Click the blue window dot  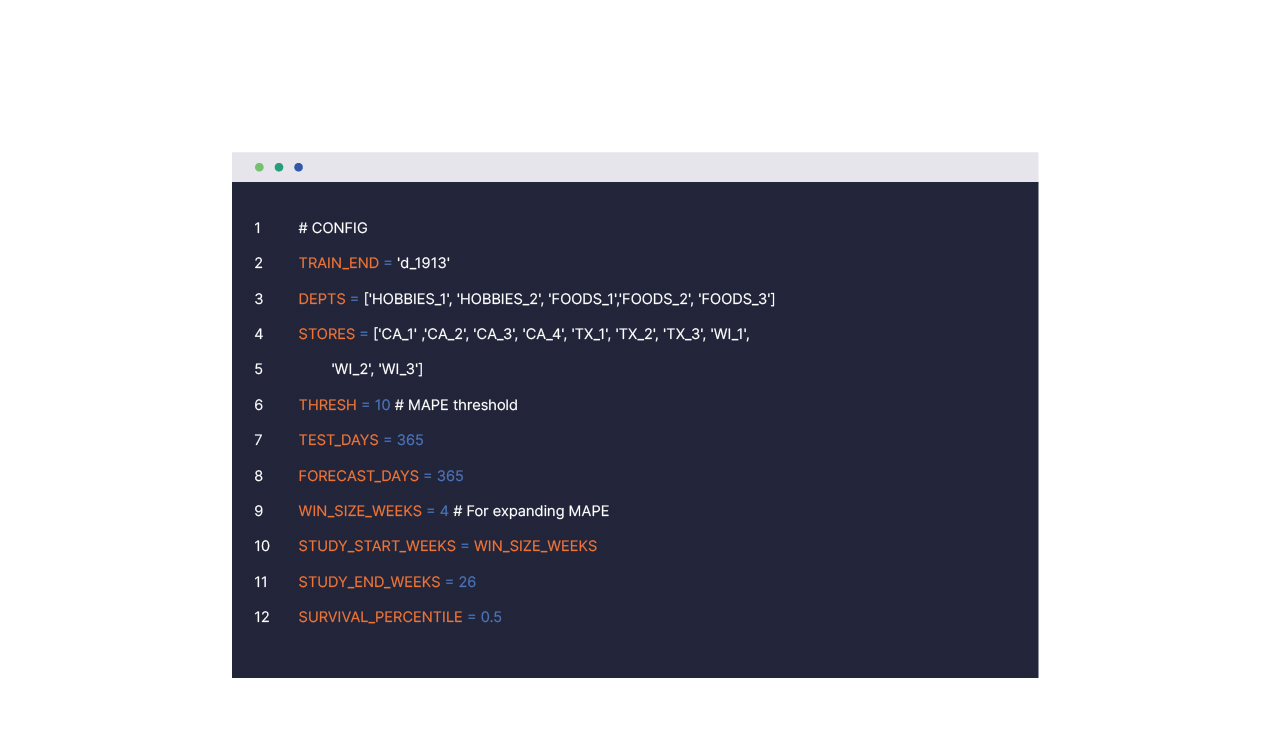coord(298,167)
